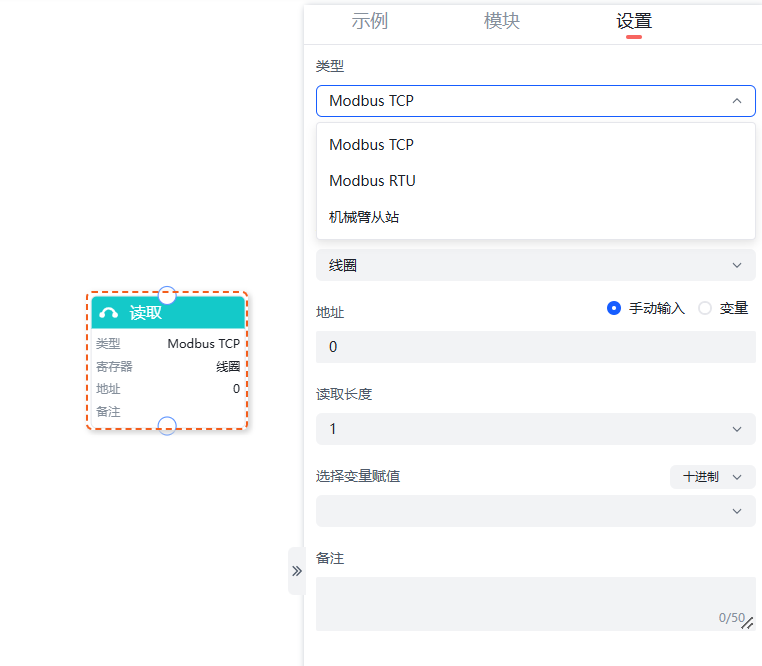This screenshot has width=762, height=666.
Task: Click the 备注 text area
Action: pos(536,604)
